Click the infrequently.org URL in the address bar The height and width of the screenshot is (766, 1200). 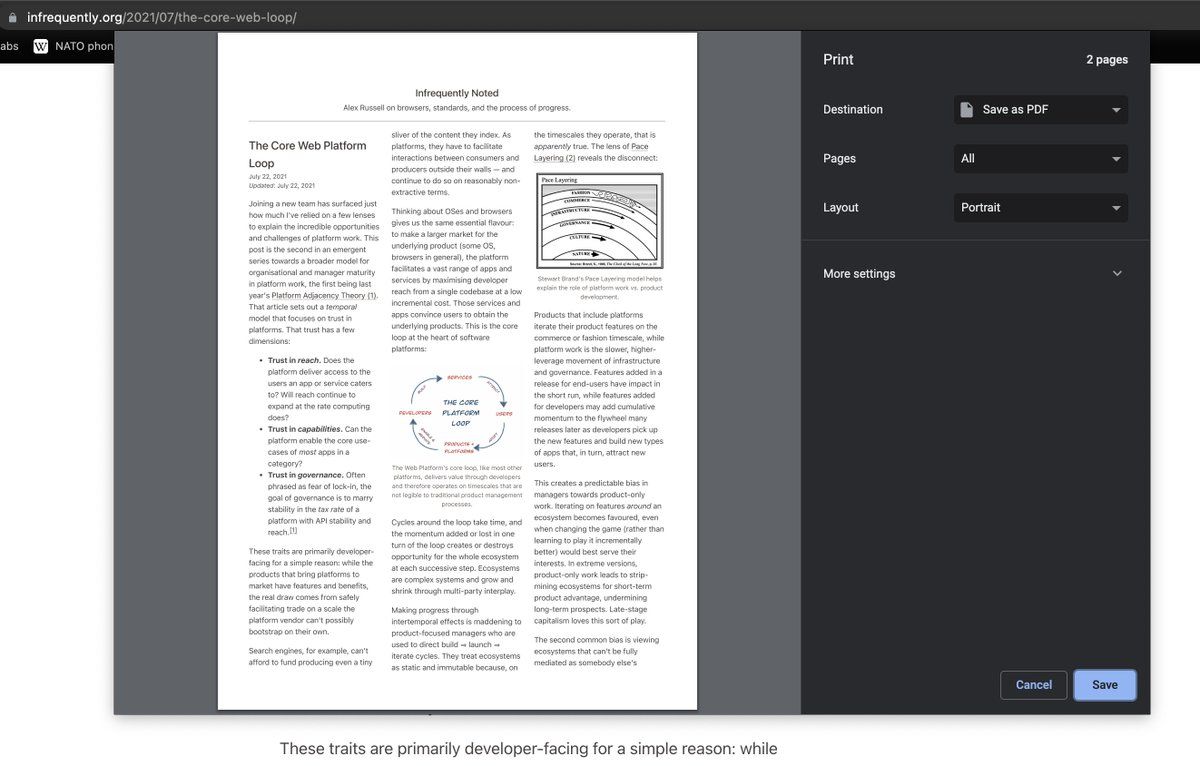click(x=162, y=17)
